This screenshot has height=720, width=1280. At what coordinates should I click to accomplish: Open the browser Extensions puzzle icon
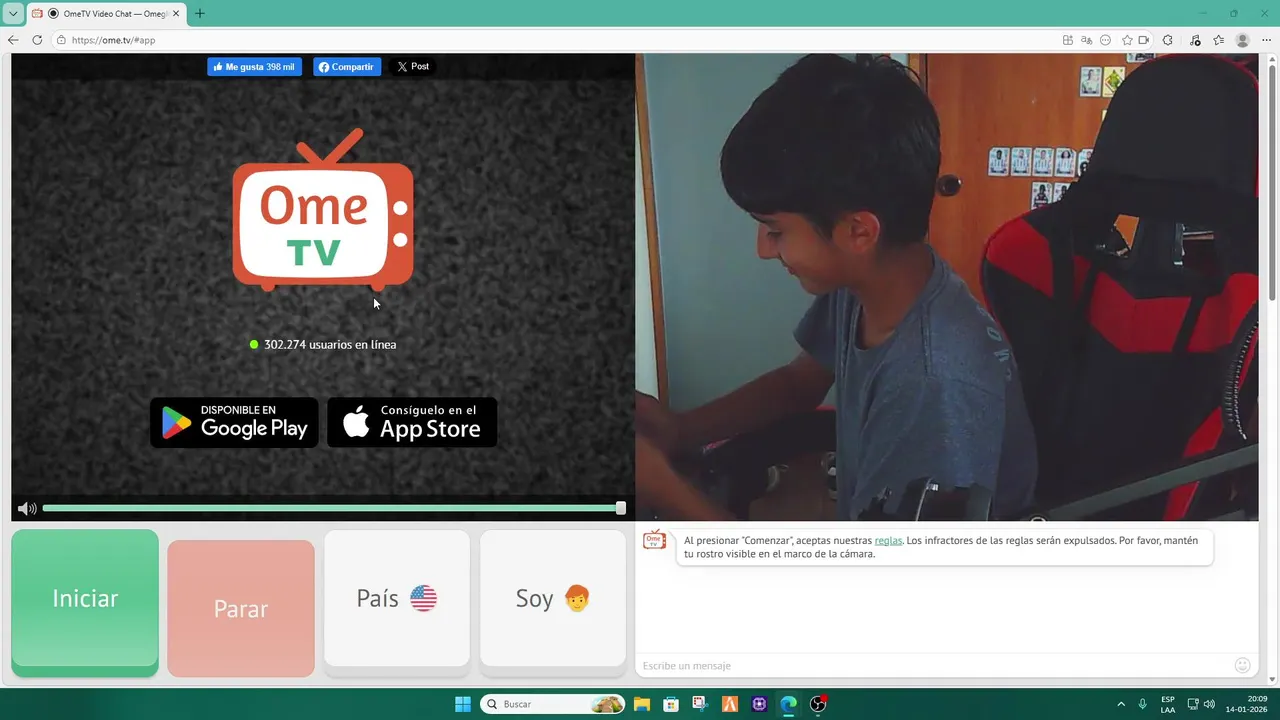tap(1167, 40)
